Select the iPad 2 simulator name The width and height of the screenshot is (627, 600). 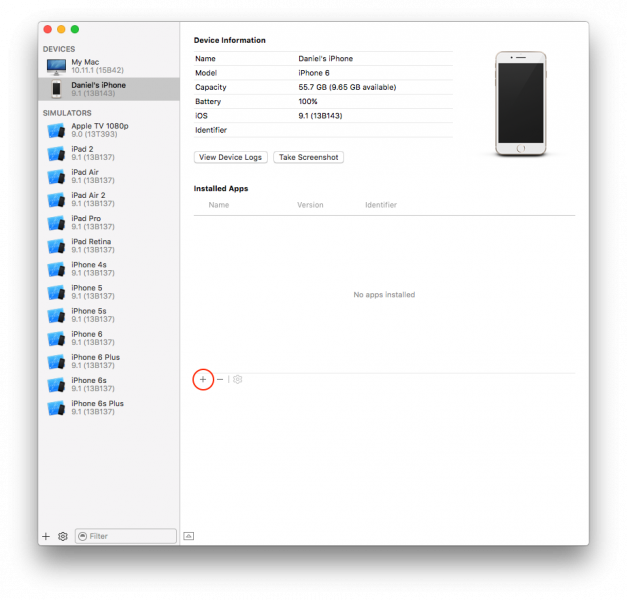[x=82, y=149]
